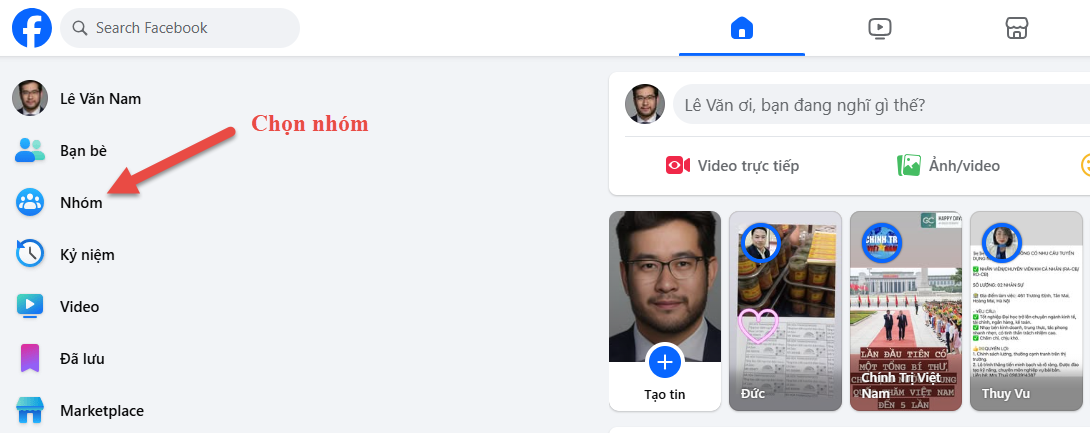
Task: Open Bạn bè friends icon in sidebar
Action: point(30,150)
